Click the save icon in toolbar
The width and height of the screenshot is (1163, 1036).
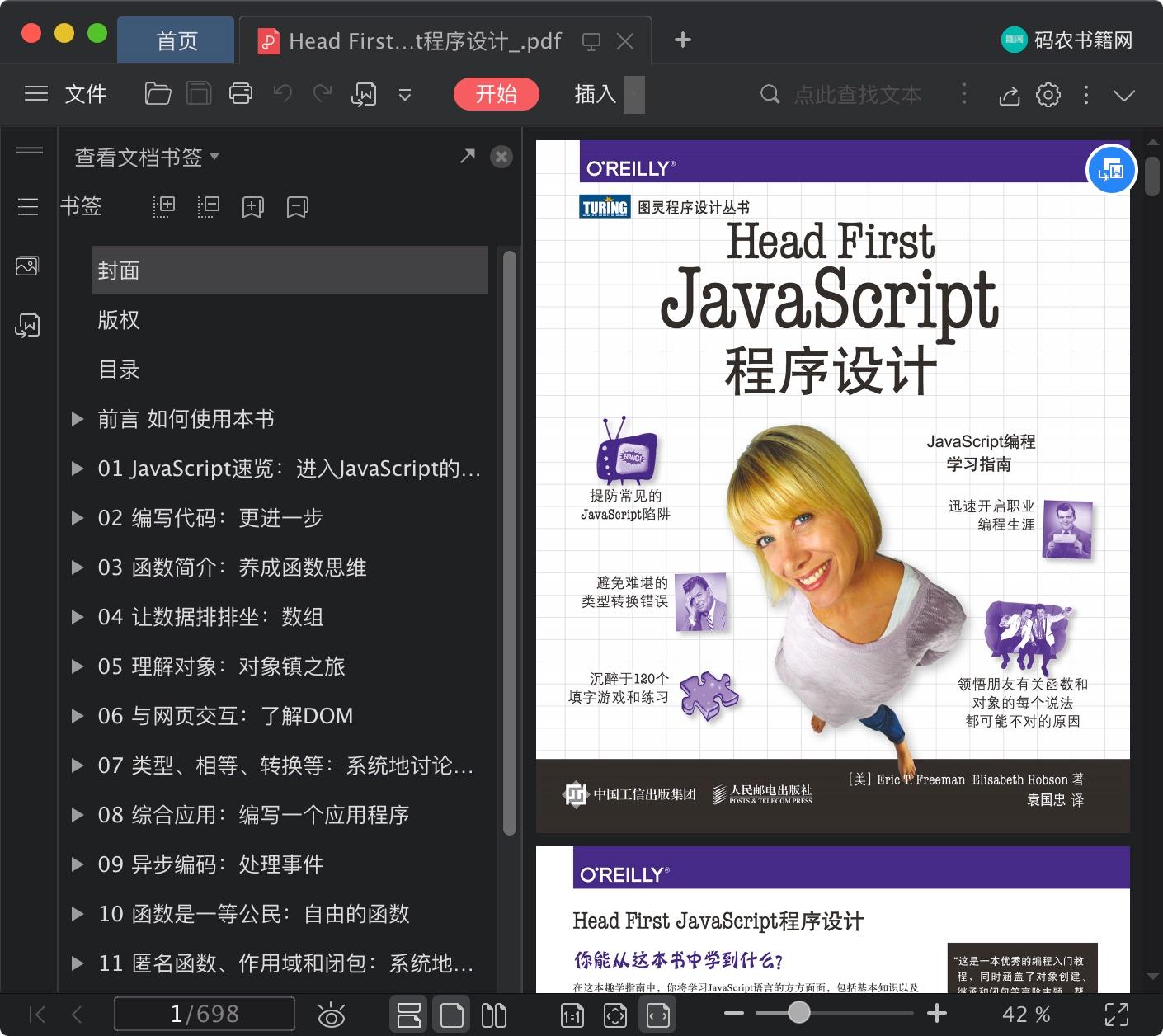click(199, 94)
